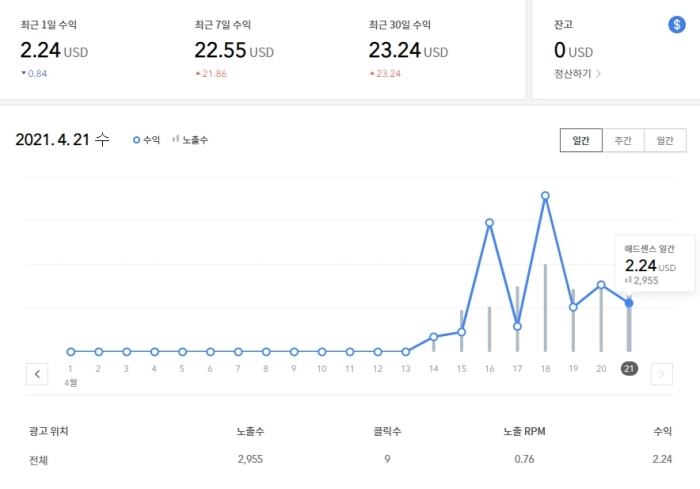Click the 2,955 cell in 전체 row
Viewport: 700px width, 489px height.
pos(250,459)
